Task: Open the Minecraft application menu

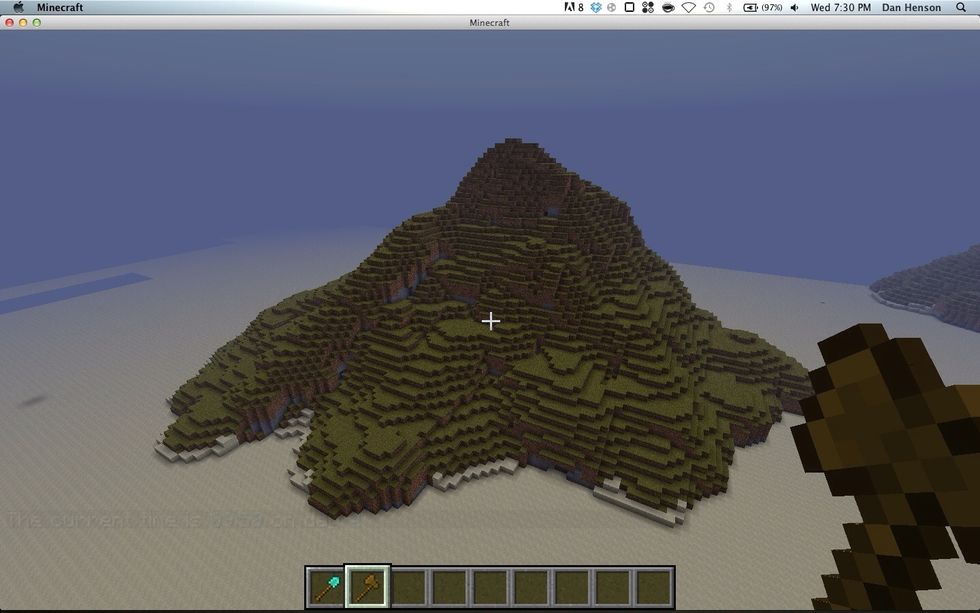Action: point(60,7)
